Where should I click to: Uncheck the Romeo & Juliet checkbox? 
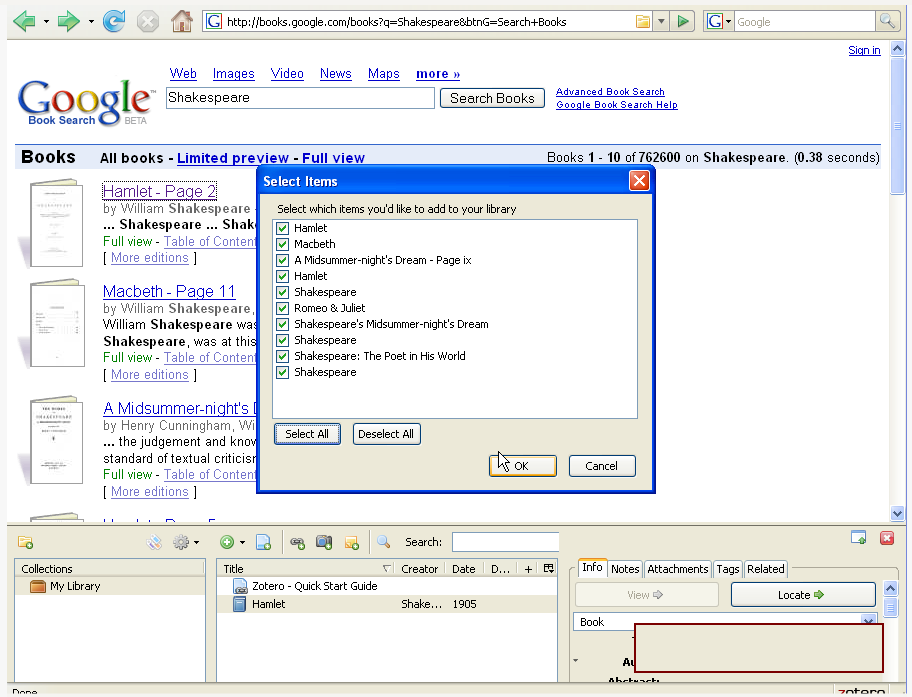[283, 308]
